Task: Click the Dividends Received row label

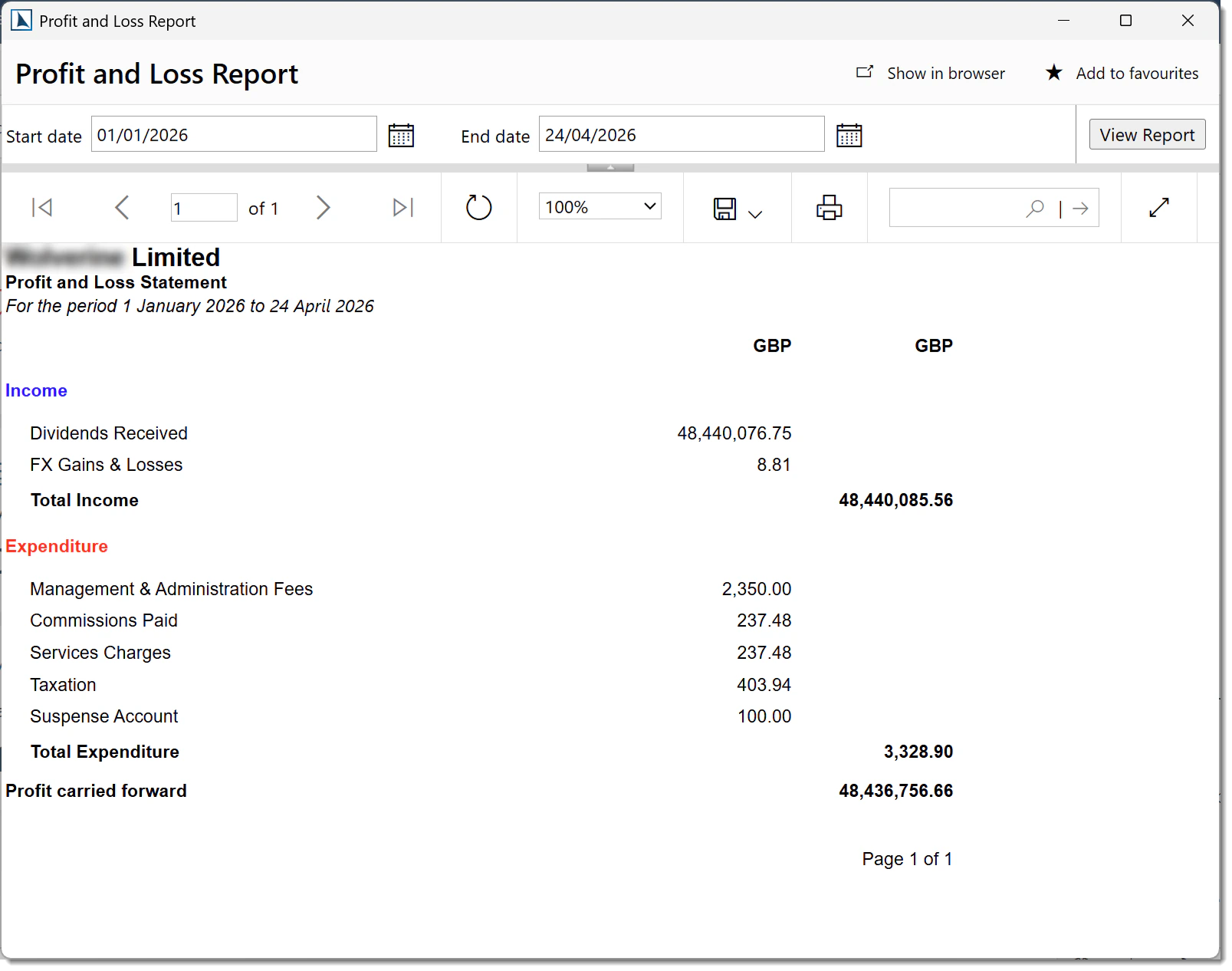Action: (x=109, y=433)
